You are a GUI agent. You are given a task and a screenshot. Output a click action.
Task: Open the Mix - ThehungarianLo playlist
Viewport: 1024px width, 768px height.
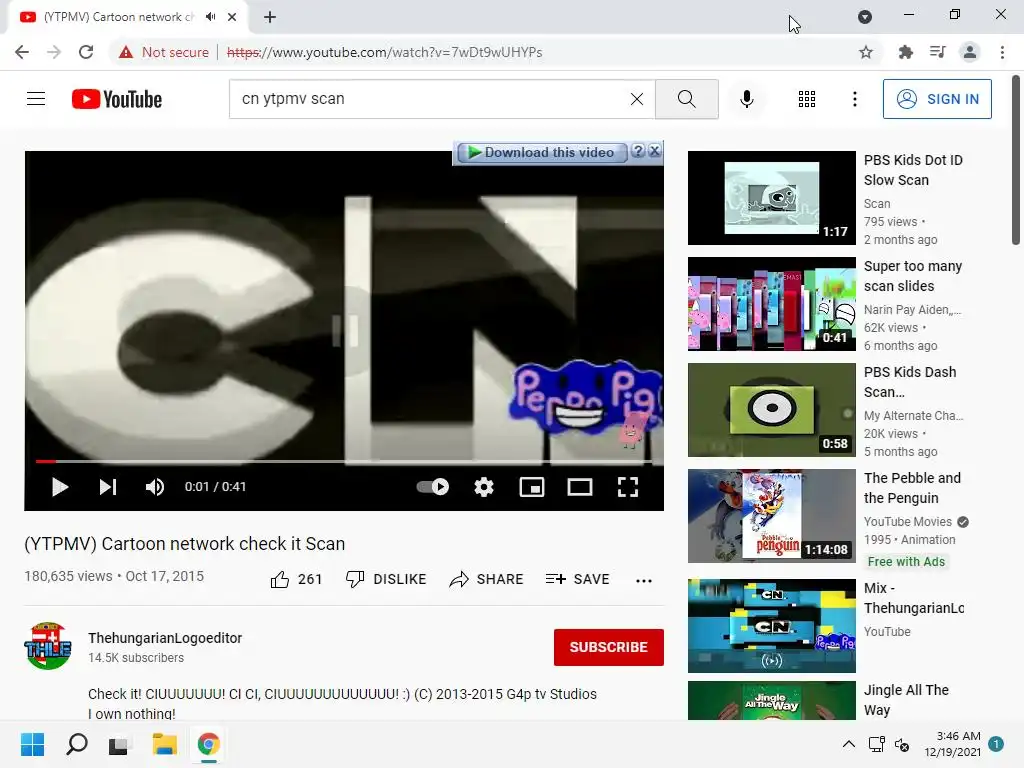point(771,626)
